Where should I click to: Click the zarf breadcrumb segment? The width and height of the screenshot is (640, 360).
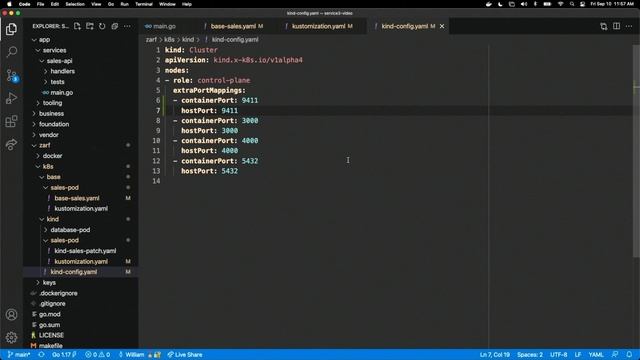(x=151, y=40)
